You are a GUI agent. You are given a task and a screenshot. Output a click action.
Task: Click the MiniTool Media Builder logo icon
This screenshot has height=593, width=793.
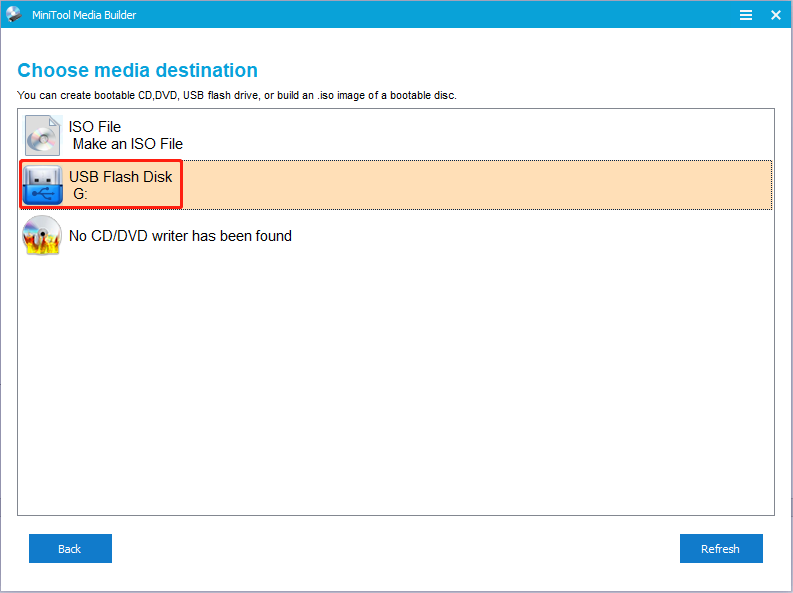(14, 14)
